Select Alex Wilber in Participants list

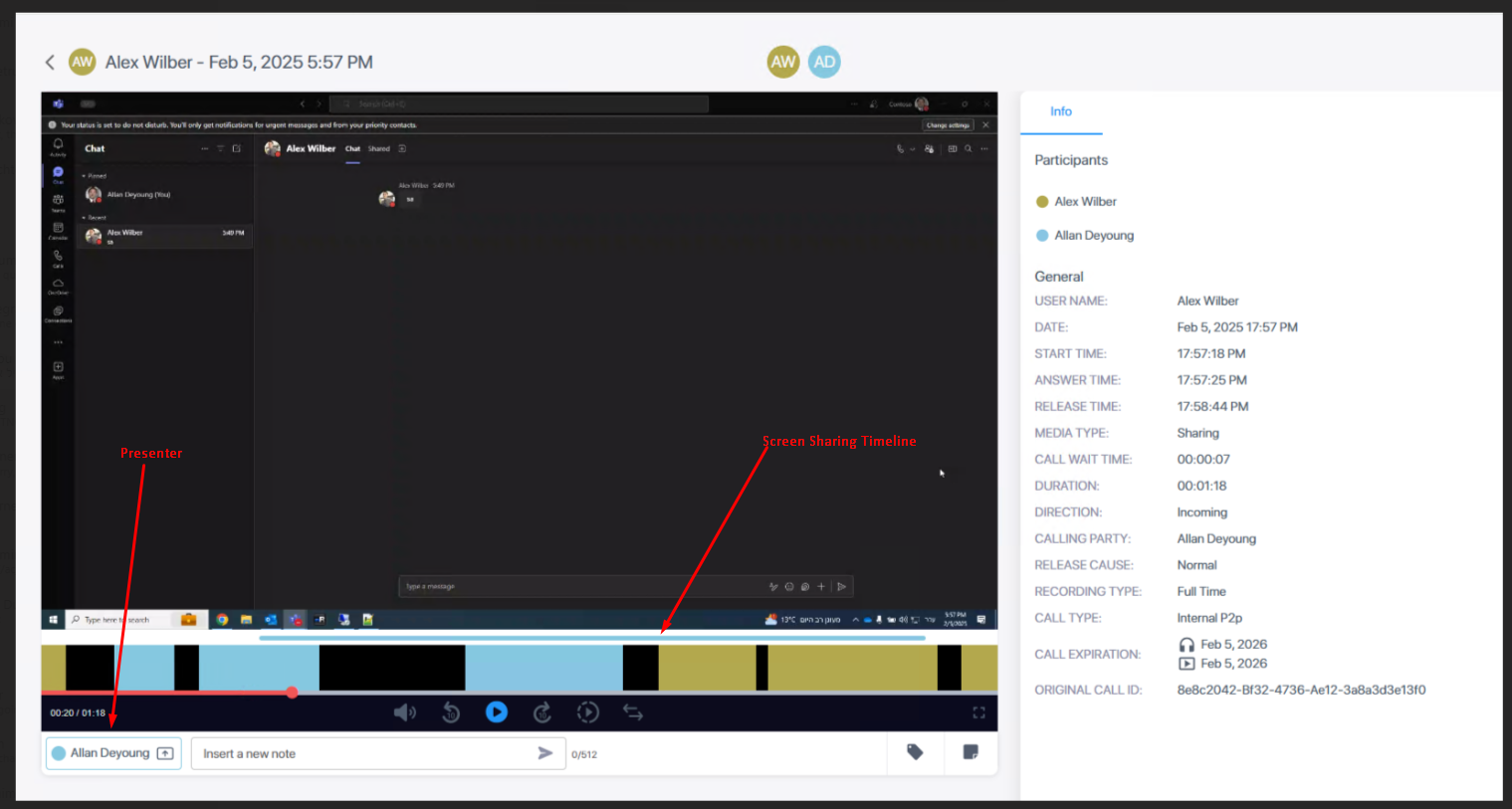tap(1085, 202)
